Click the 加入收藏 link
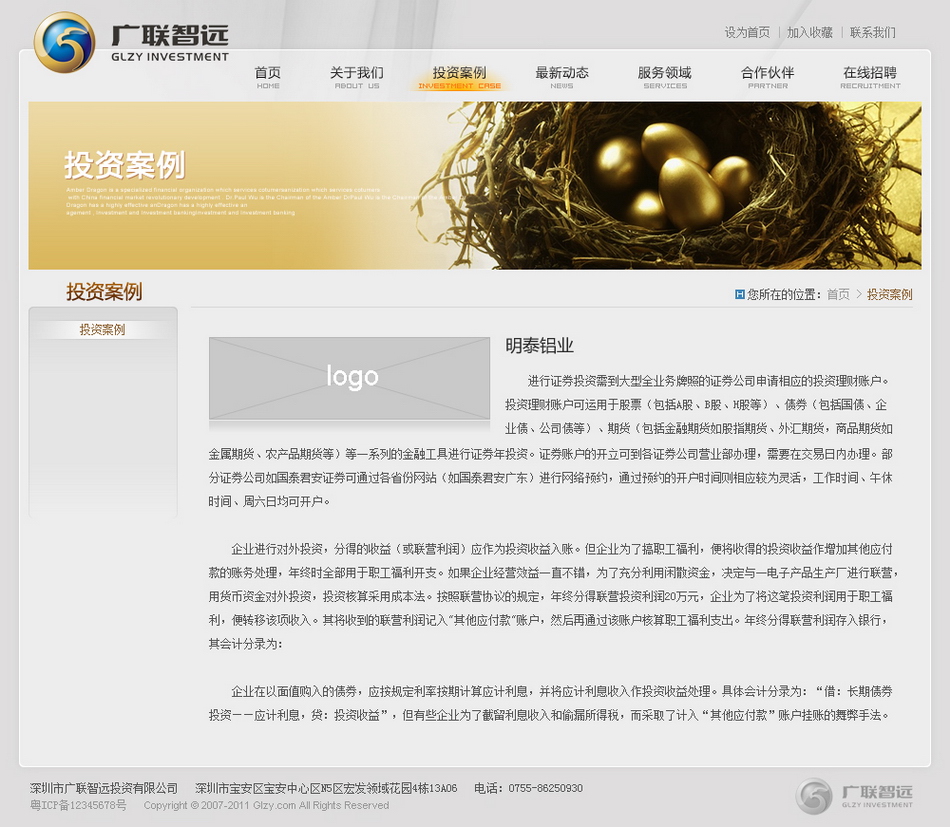 810,33
